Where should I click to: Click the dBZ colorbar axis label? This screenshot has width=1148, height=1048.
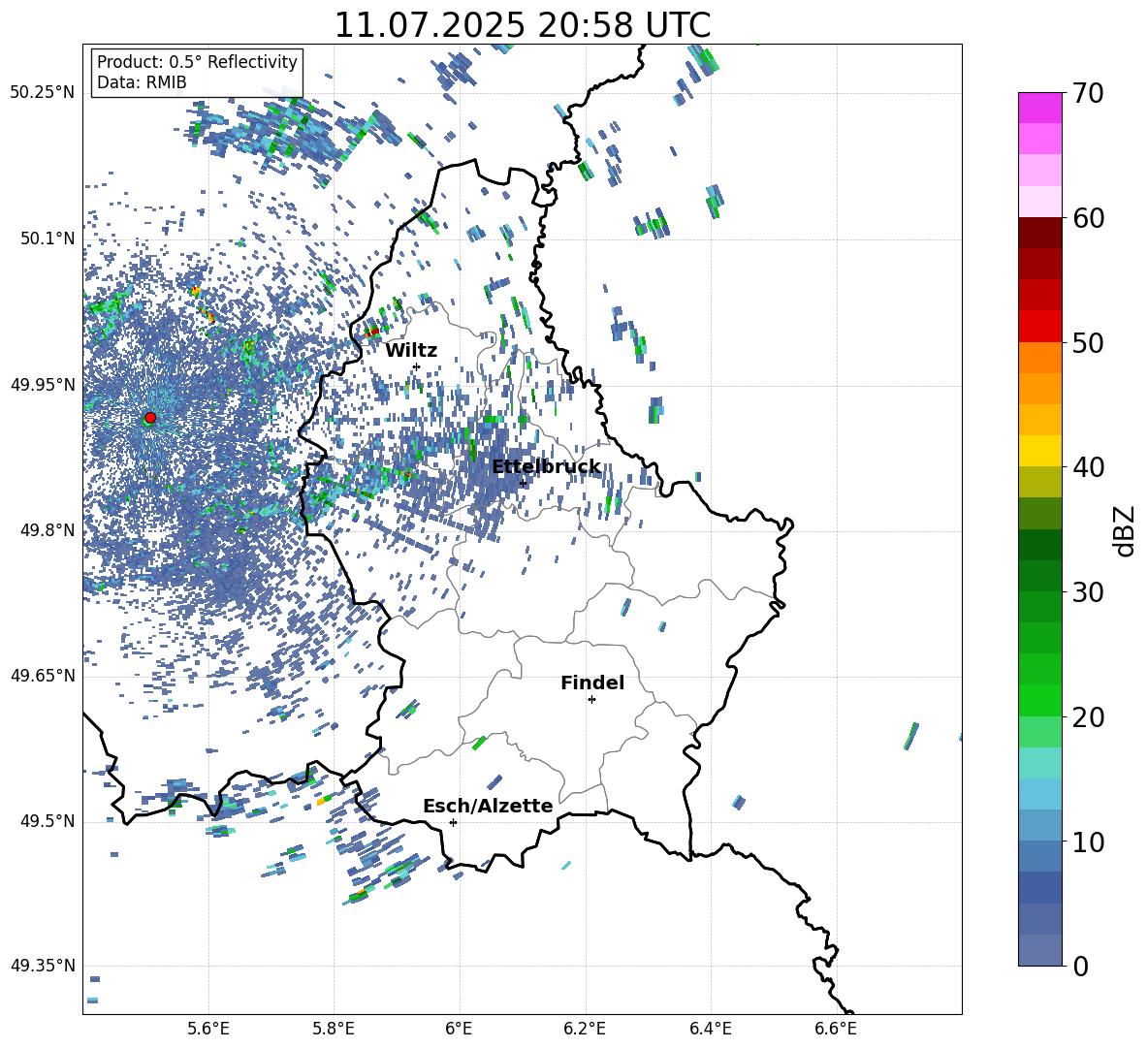pos(1126,530)
